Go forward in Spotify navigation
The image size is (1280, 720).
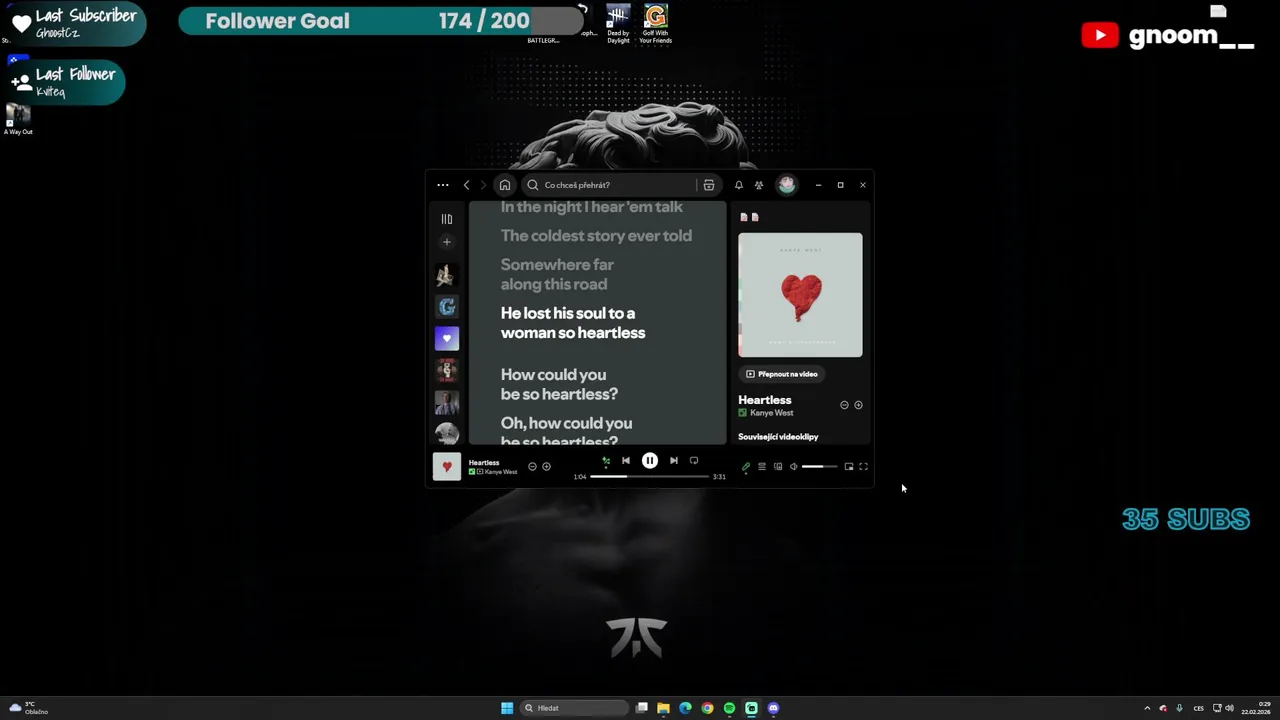483,185
